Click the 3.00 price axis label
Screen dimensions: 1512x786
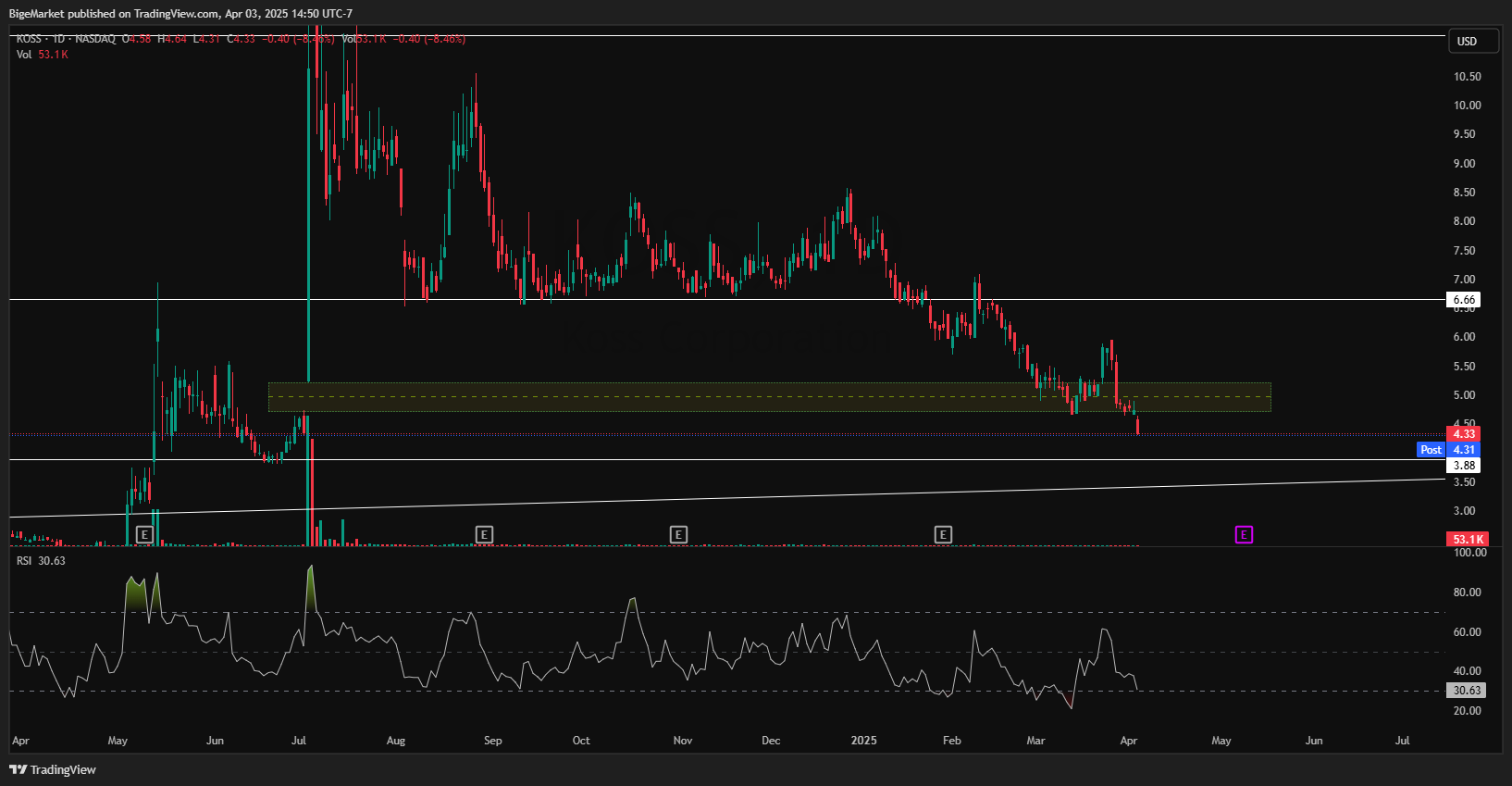click(1464, 511)
